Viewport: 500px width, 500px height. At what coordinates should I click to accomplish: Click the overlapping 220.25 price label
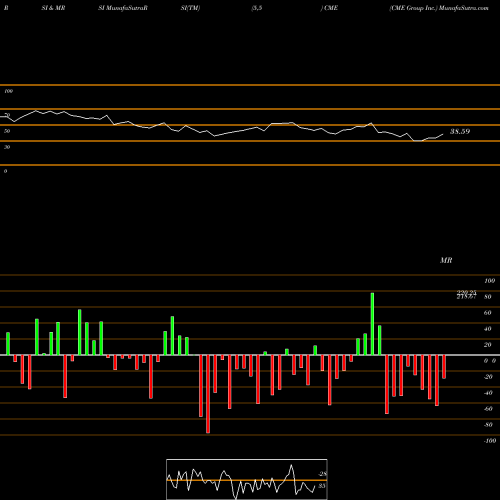[466, 292]
